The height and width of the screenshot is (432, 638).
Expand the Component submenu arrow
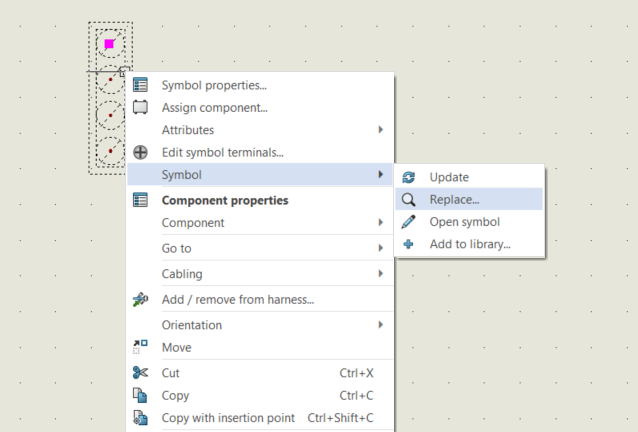381,223
